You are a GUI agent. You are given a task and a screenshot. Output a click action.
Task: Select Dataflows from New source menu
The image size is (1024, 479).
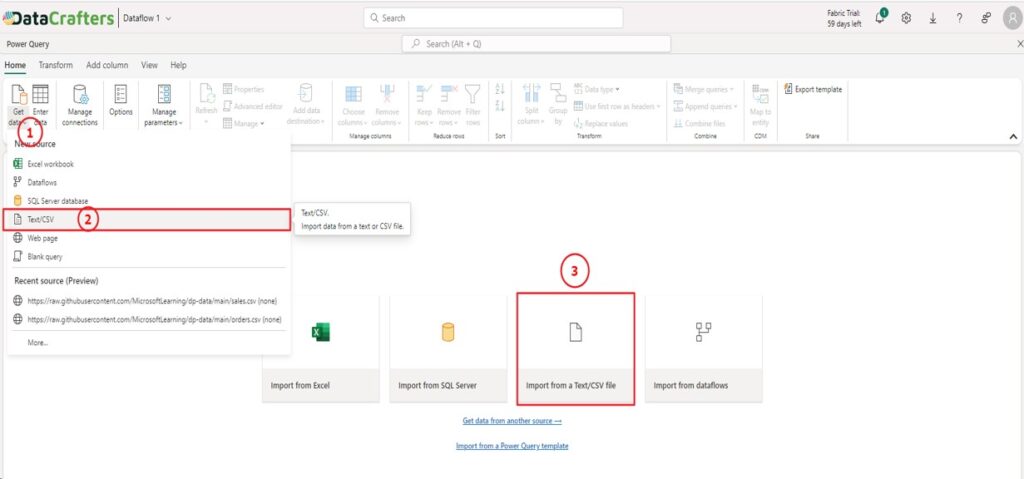click(149, 182)
